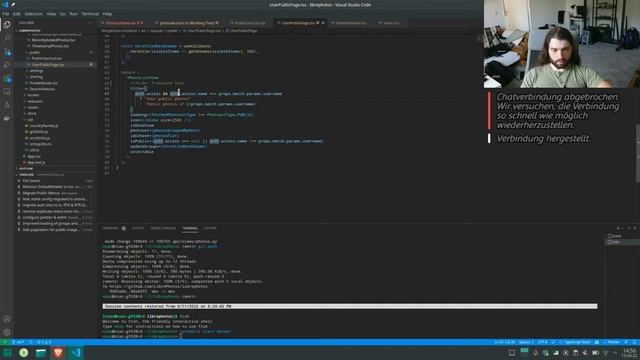Open Explorer panel more actions ellipsis
Viewport: 640px width, 360px height.
click(x=90, y=23)
